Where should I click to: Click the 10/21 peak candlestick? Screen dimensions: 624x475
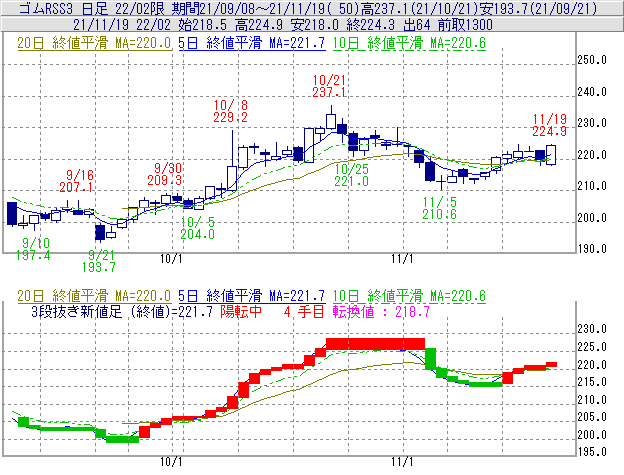331,117
